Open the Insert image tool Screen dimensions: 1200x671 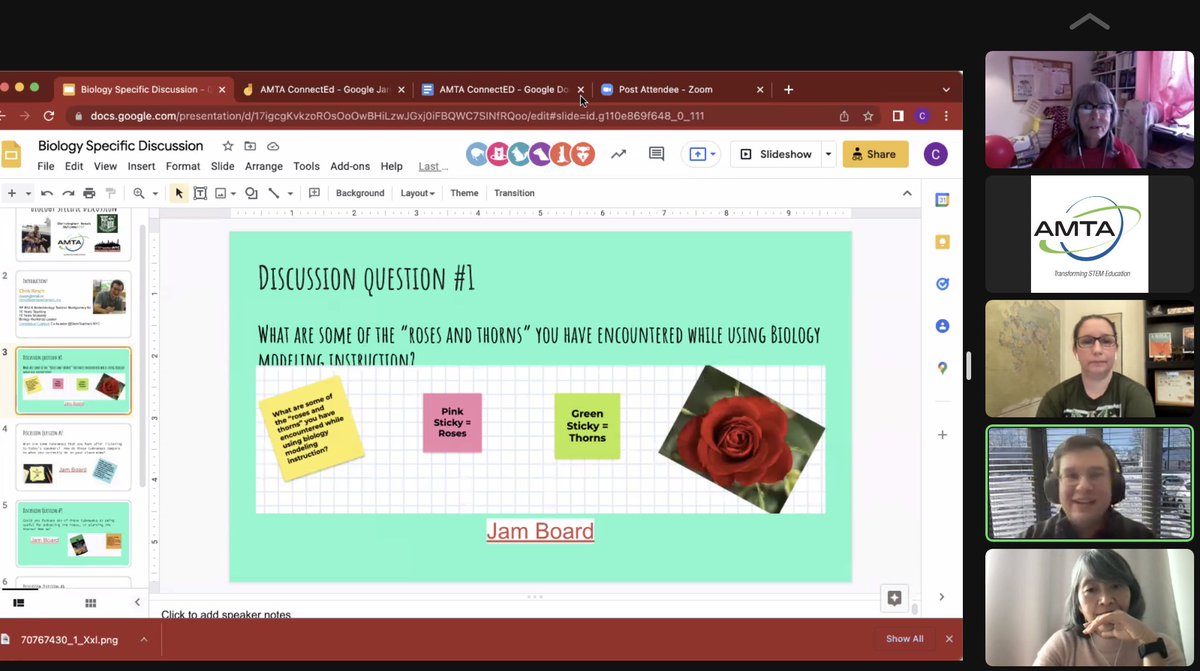coord(223,192)
